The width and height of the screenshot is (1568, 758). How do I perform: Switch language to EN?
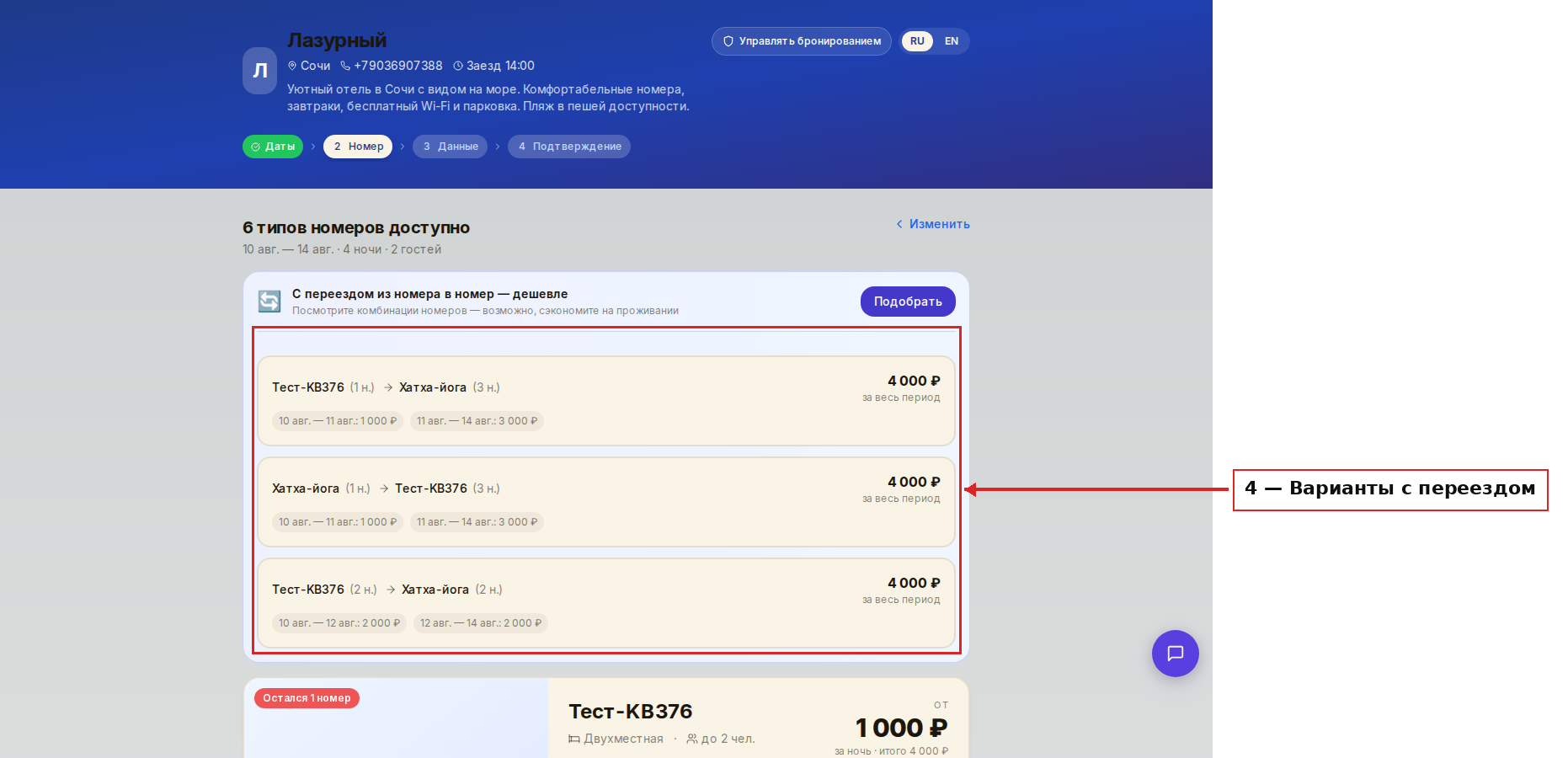click(952, 41)
